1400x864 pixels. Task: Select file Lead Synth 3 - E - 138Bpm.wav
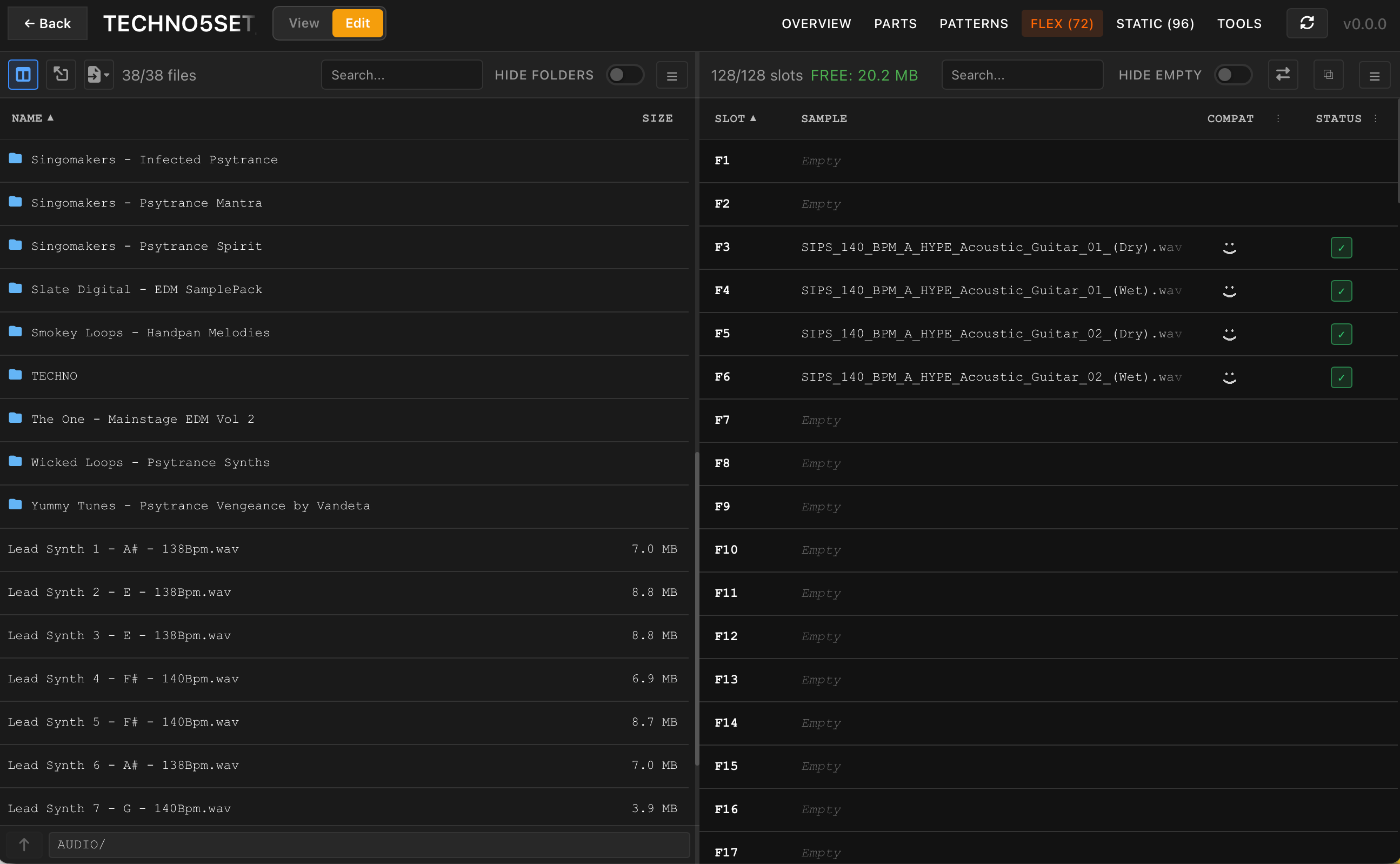click(x=344, y=635)
